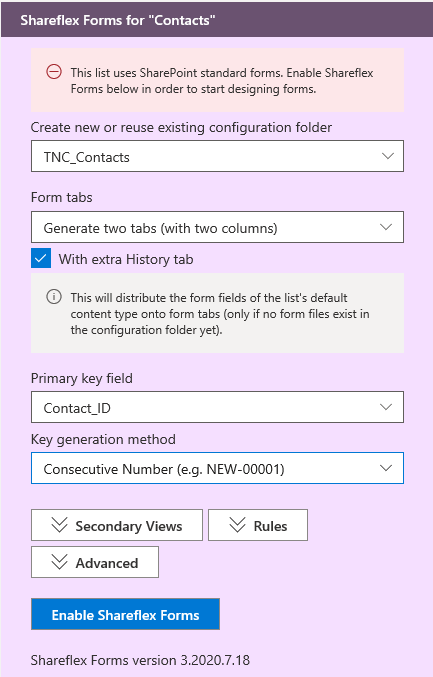Click the Primary key field chevron
Image resolution: width=433 pixels, height=677 pixels.
386,407
